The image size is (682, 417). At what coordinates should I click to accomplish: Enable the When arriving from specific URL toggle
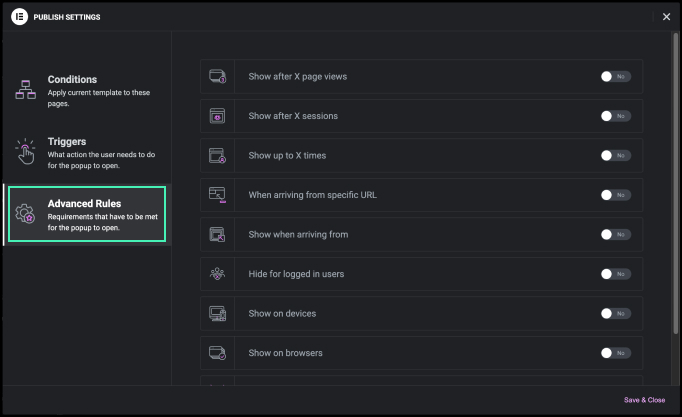(x=615, y=195)
